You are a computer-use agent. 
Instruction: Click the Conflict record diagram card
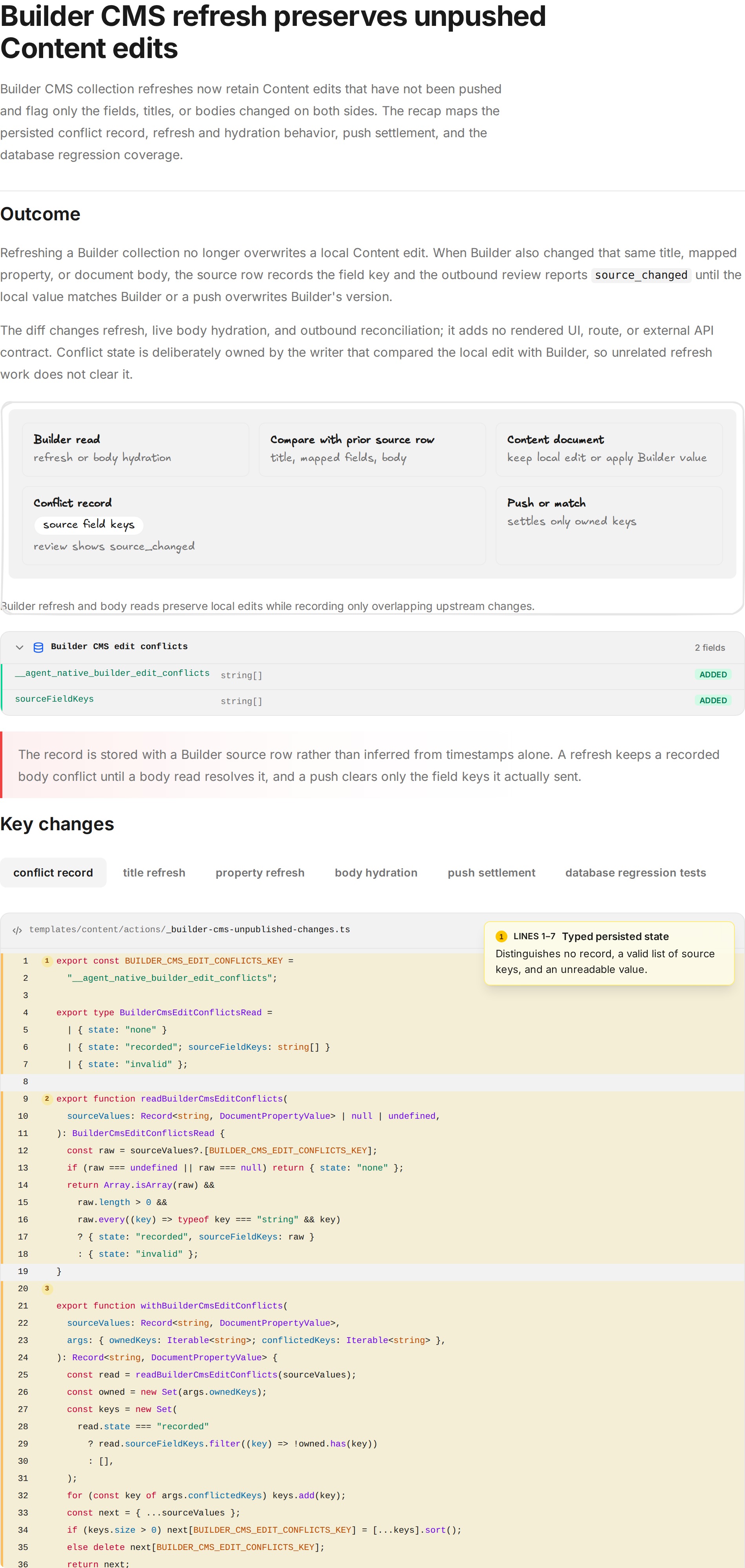pyautogui.click(x=254, y=525)
